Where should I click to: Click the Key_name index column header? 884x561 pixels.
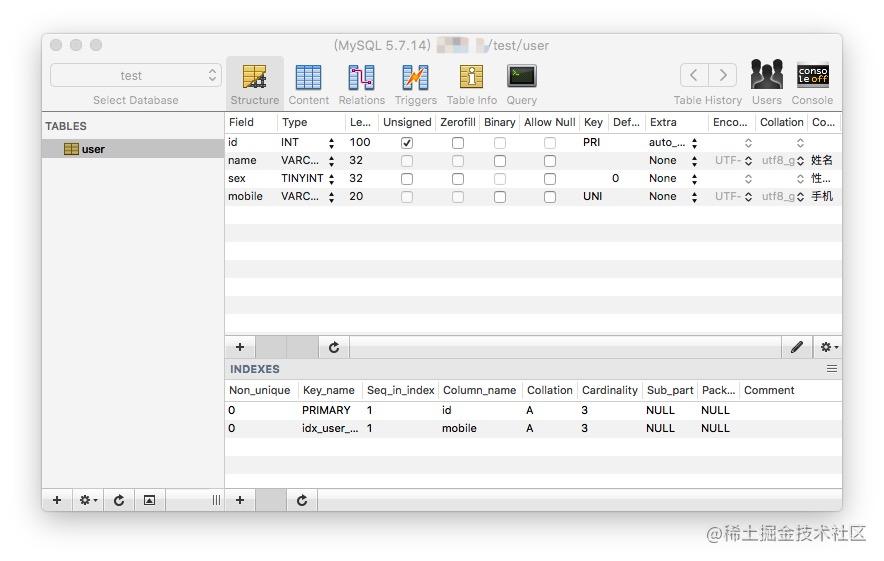329,390
